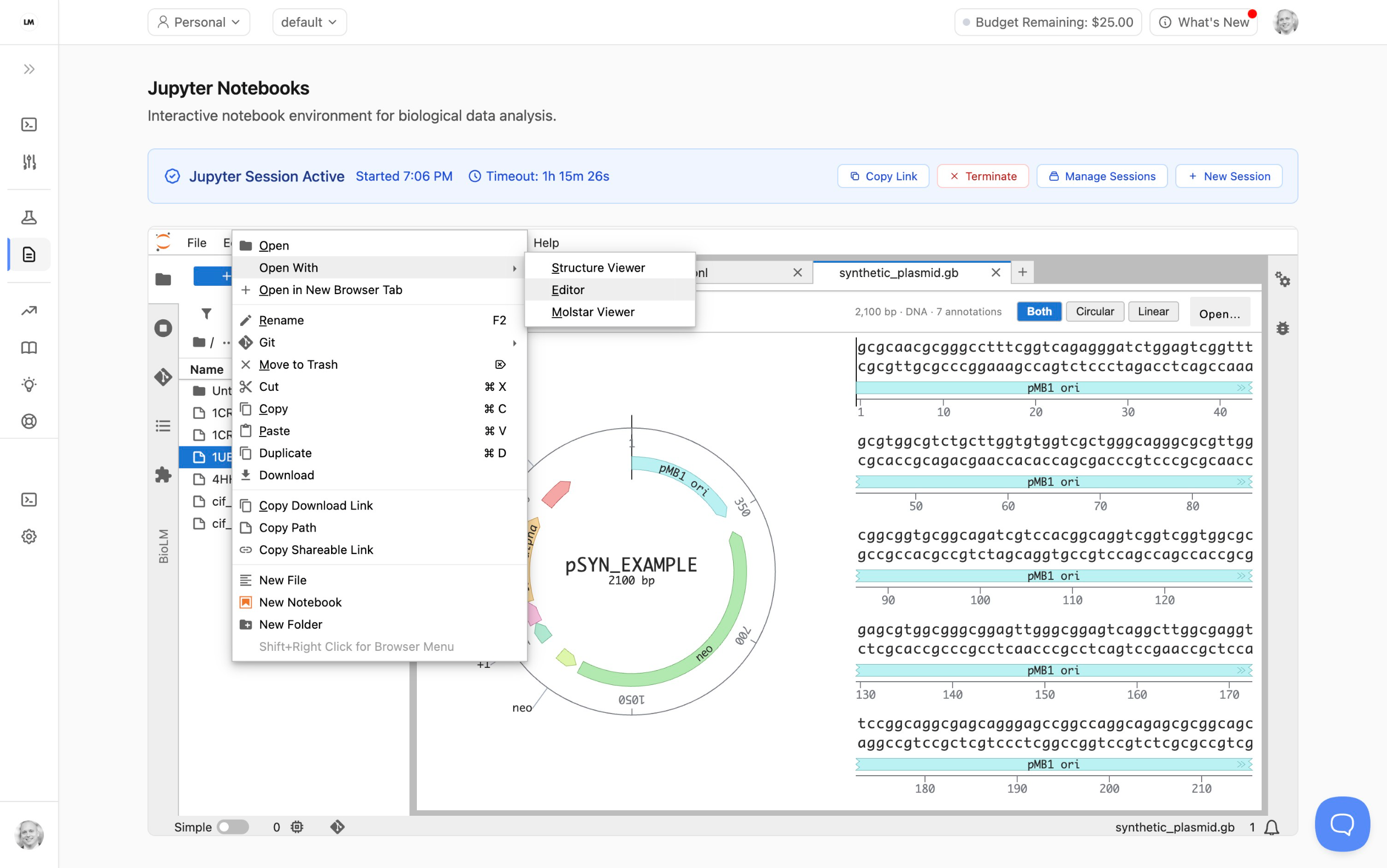1387x868 pixels.
Task: Click the property inspector gears icon
Action: click(x=1283, y=280)
